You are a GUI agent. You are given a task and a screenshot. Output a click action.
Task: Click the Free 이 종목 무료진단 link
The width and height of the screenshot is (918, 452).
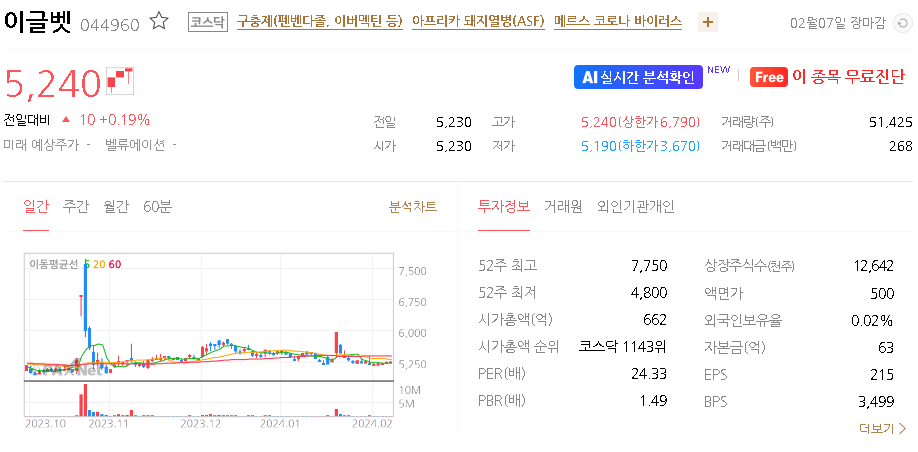pos(827,77)
